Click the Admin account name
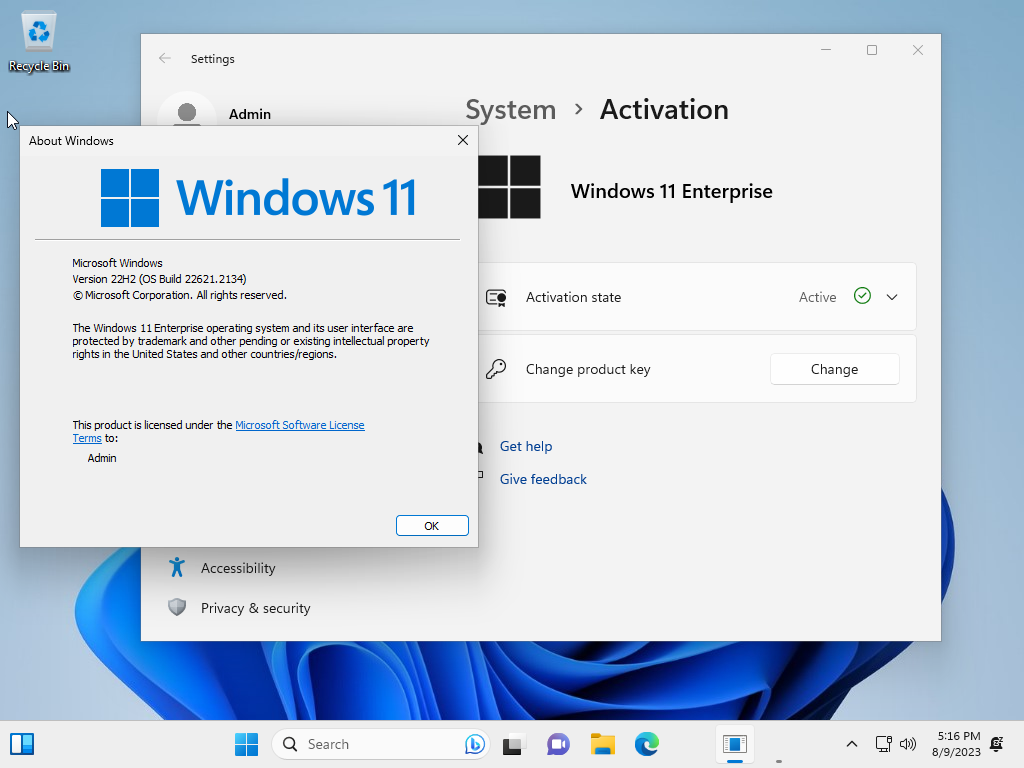 tap(249, 114)
